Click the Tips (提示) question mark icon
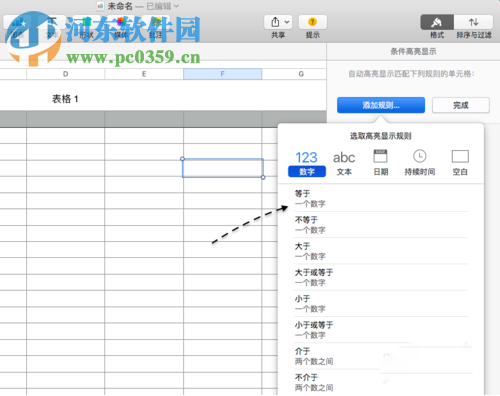The height and width of the screenshot is (396, 500). pos(312,22)
